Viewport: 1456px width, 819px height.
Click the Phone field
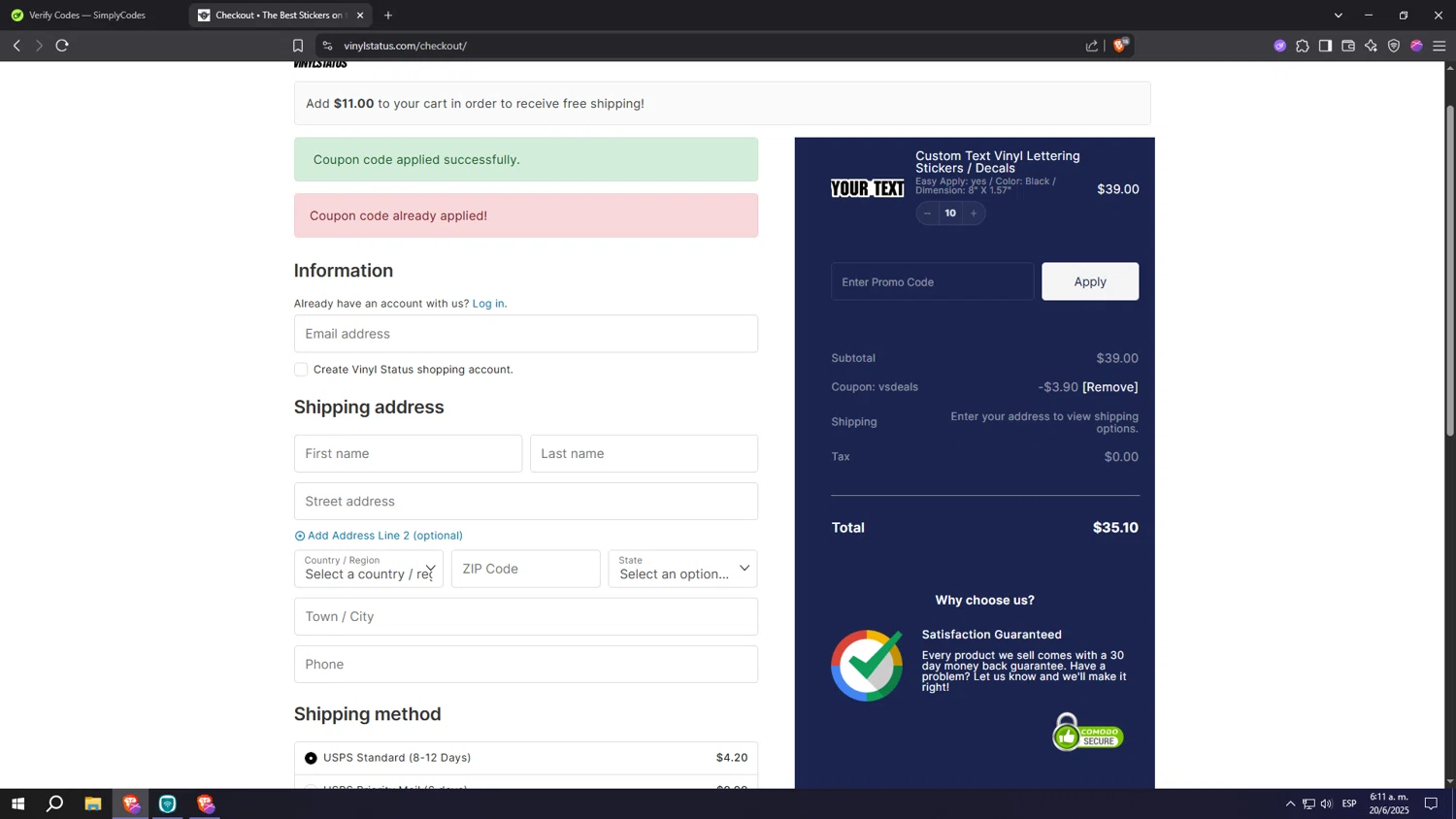pos(526,665)
